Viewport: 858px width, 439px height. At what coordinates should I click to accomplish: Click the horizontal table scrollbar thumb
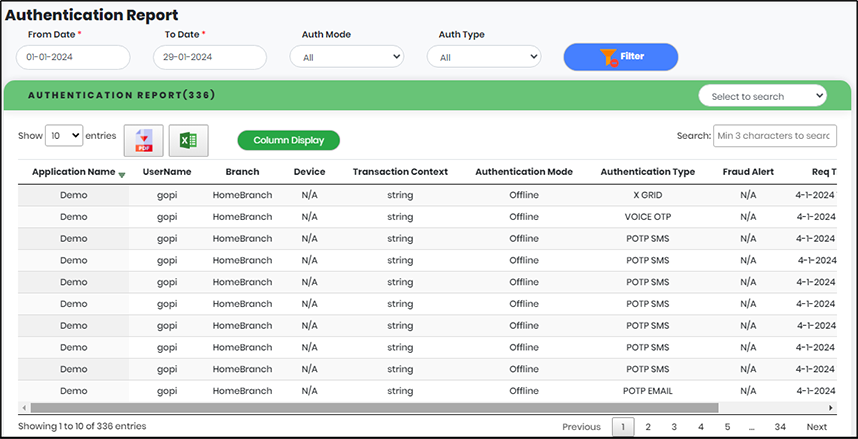[x=370, y=408]
